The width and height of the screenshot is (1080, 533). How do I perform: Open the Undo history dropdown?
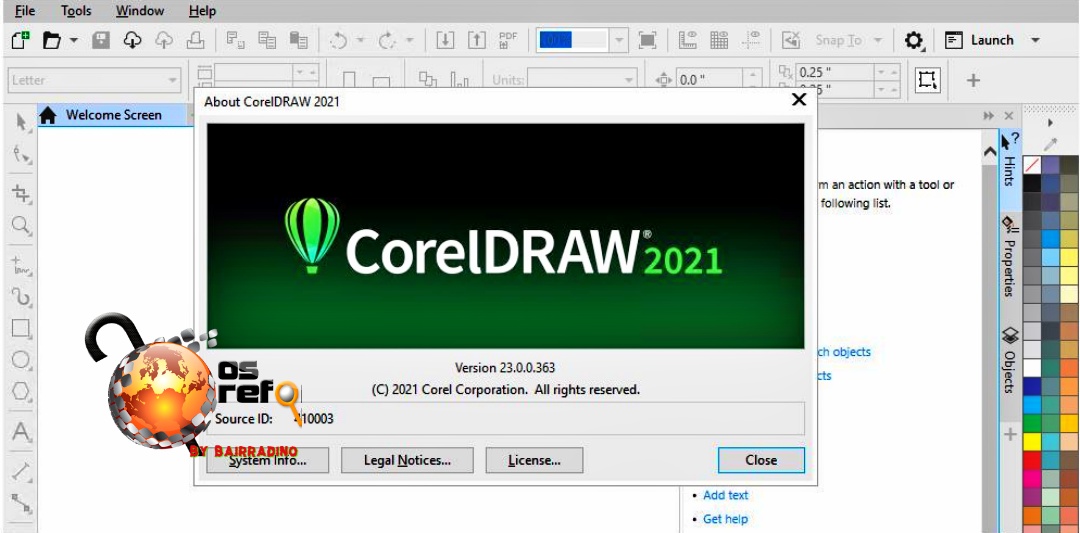point(360,41)
